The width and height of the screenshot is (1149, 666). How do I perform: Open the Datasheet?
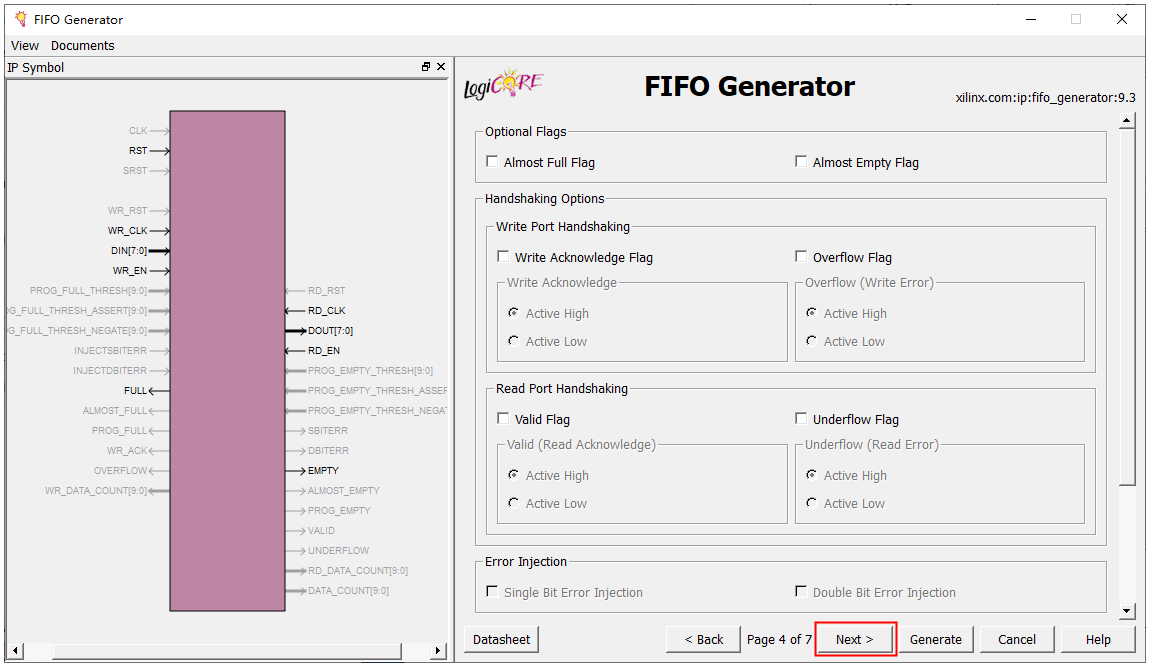click(x=502, y=639)
